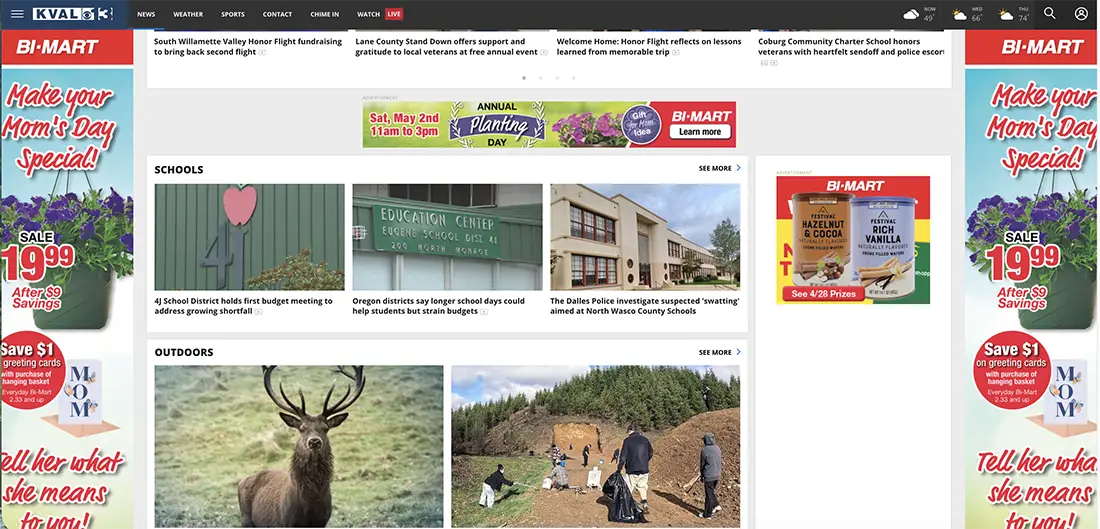The height and width of the screenshot is (529, 1100).
Task: Open the Weather menu
Action: click(188, 14)
